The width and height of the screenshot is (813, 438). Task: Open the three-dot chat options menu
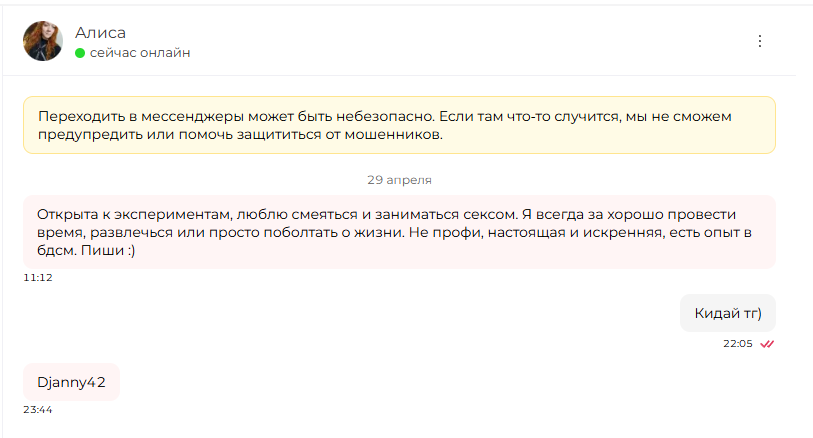click(760, 41)
